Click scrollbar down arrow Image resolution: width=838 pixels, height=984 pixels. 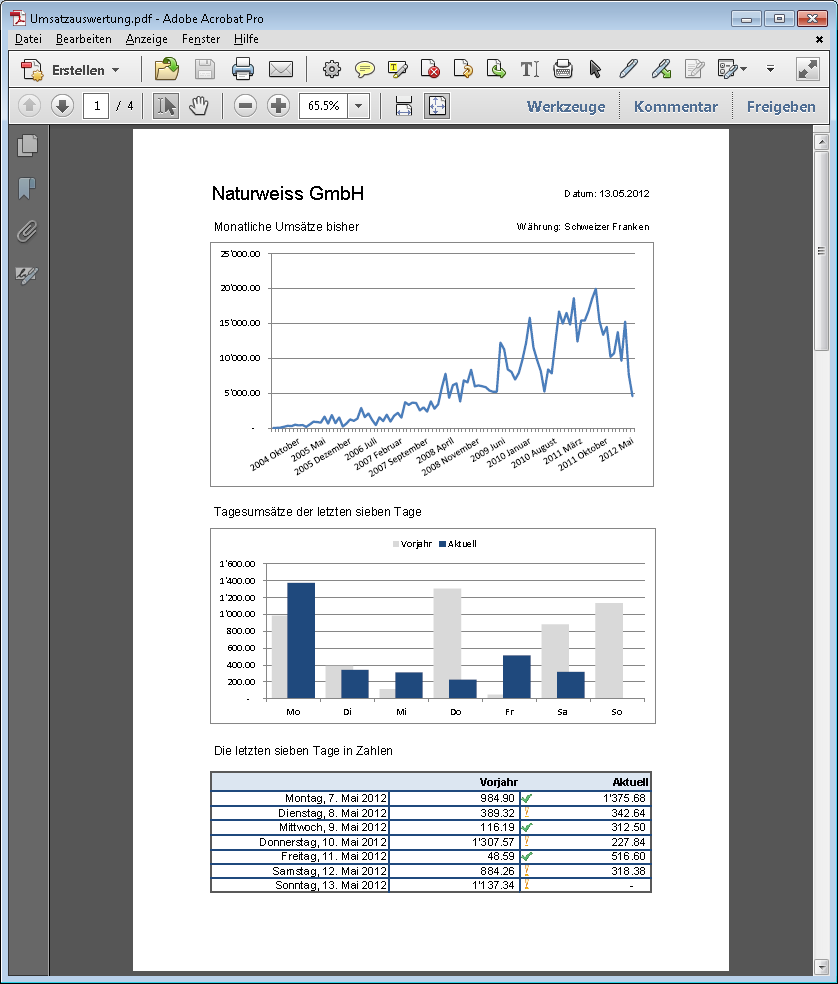(821, 966)
